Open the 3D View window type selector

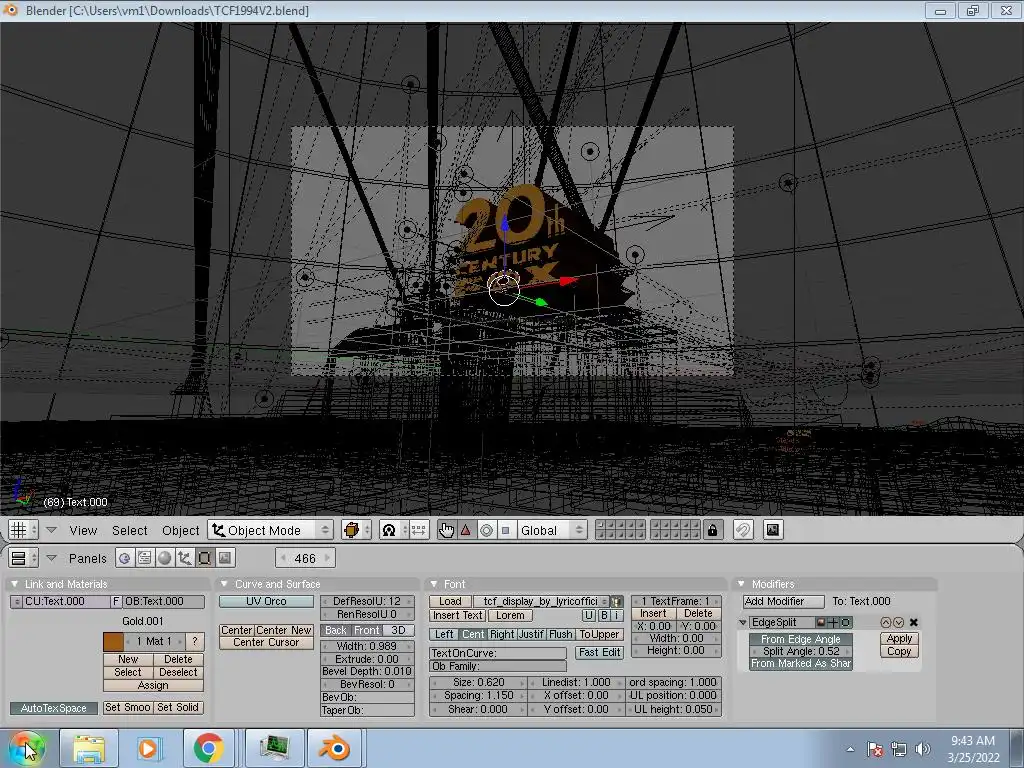coord(22,530)
